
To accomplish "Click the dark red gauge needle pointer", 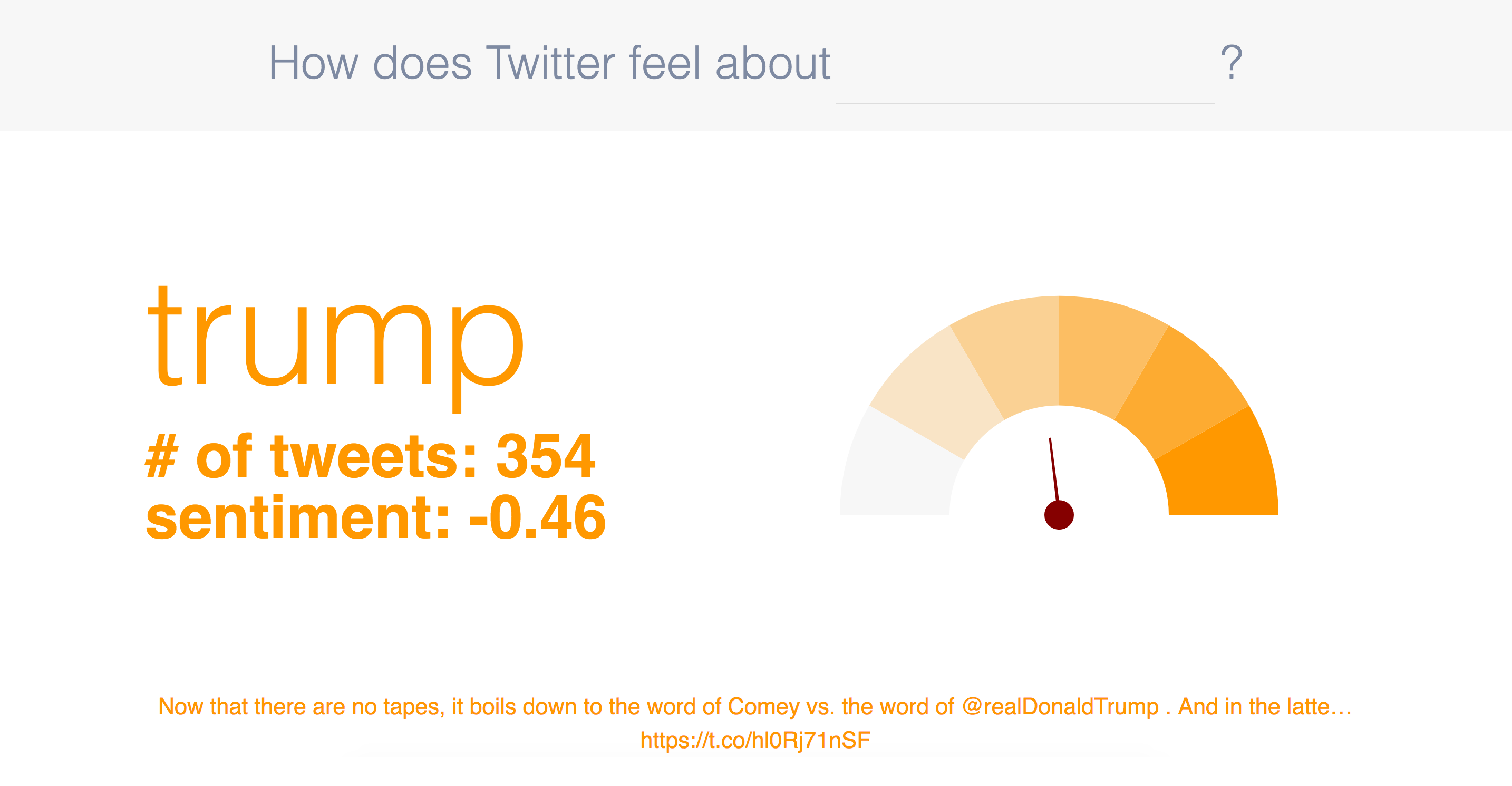I will click(x=1053, y=469).
